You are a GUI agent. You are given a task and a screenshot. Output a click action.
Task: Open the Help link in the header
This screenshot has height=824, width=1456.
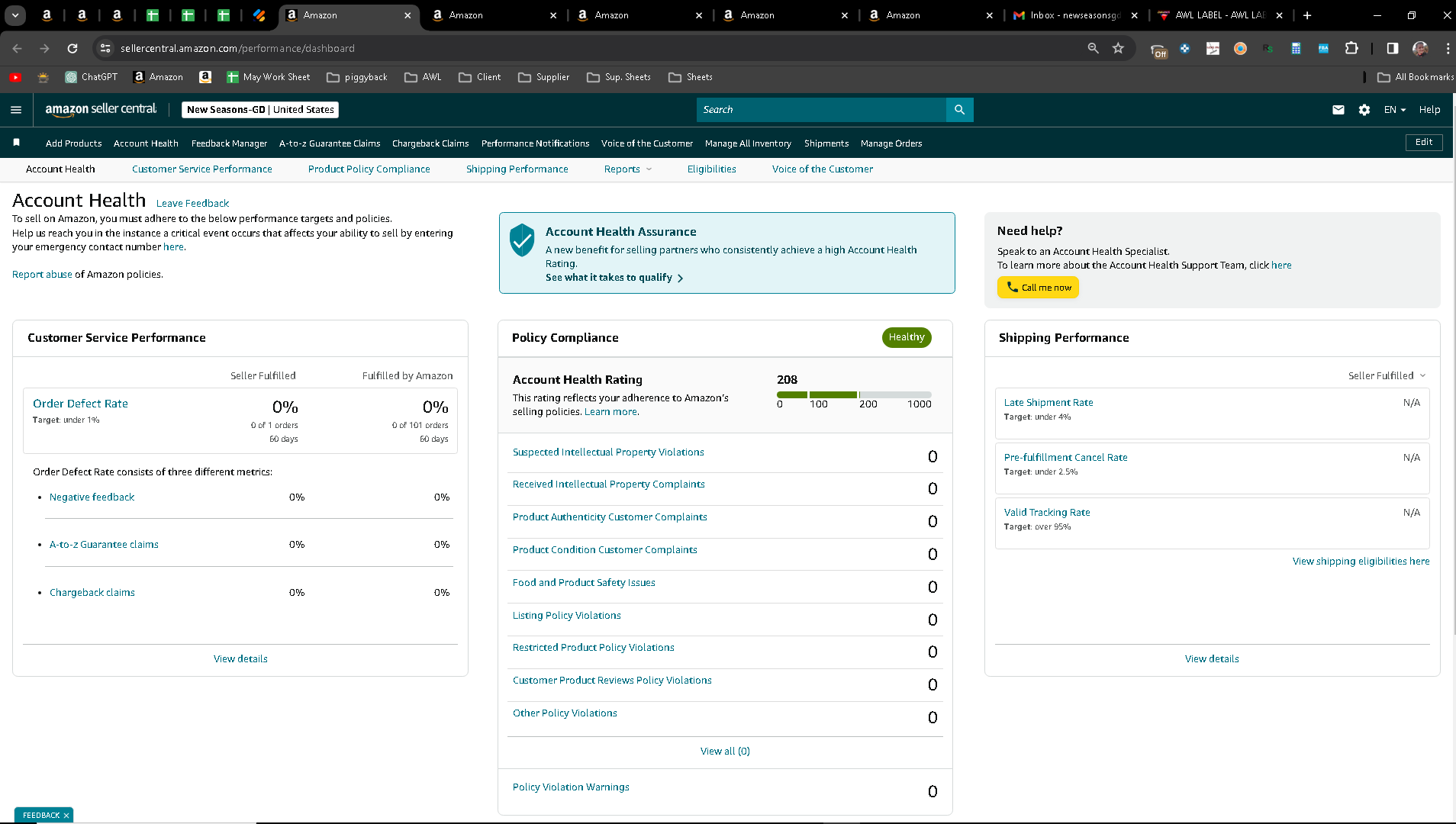coord(1429,110)
